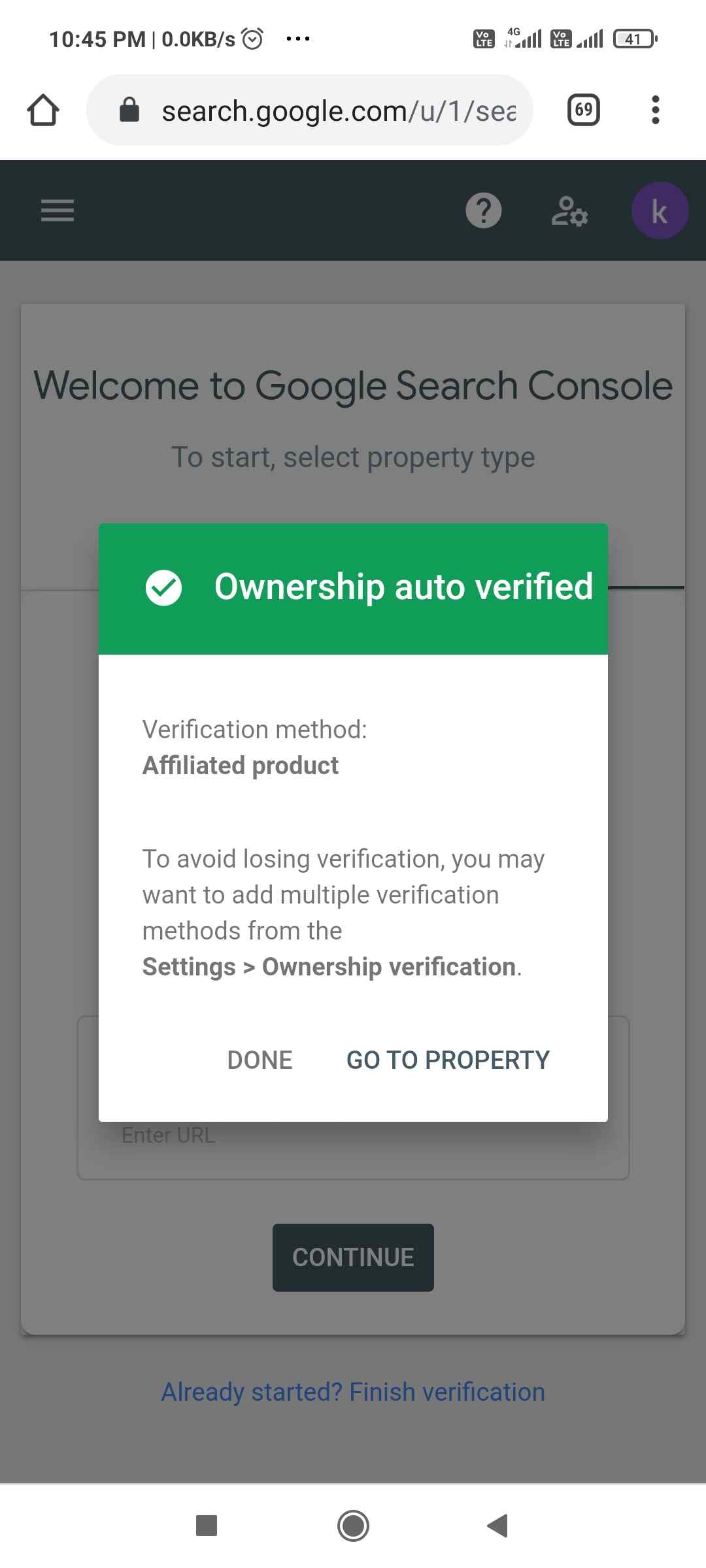Tap Android back navigation triangle
Image resolution: width=706 pixels, height=1568 pixels.
point(498,1526)
